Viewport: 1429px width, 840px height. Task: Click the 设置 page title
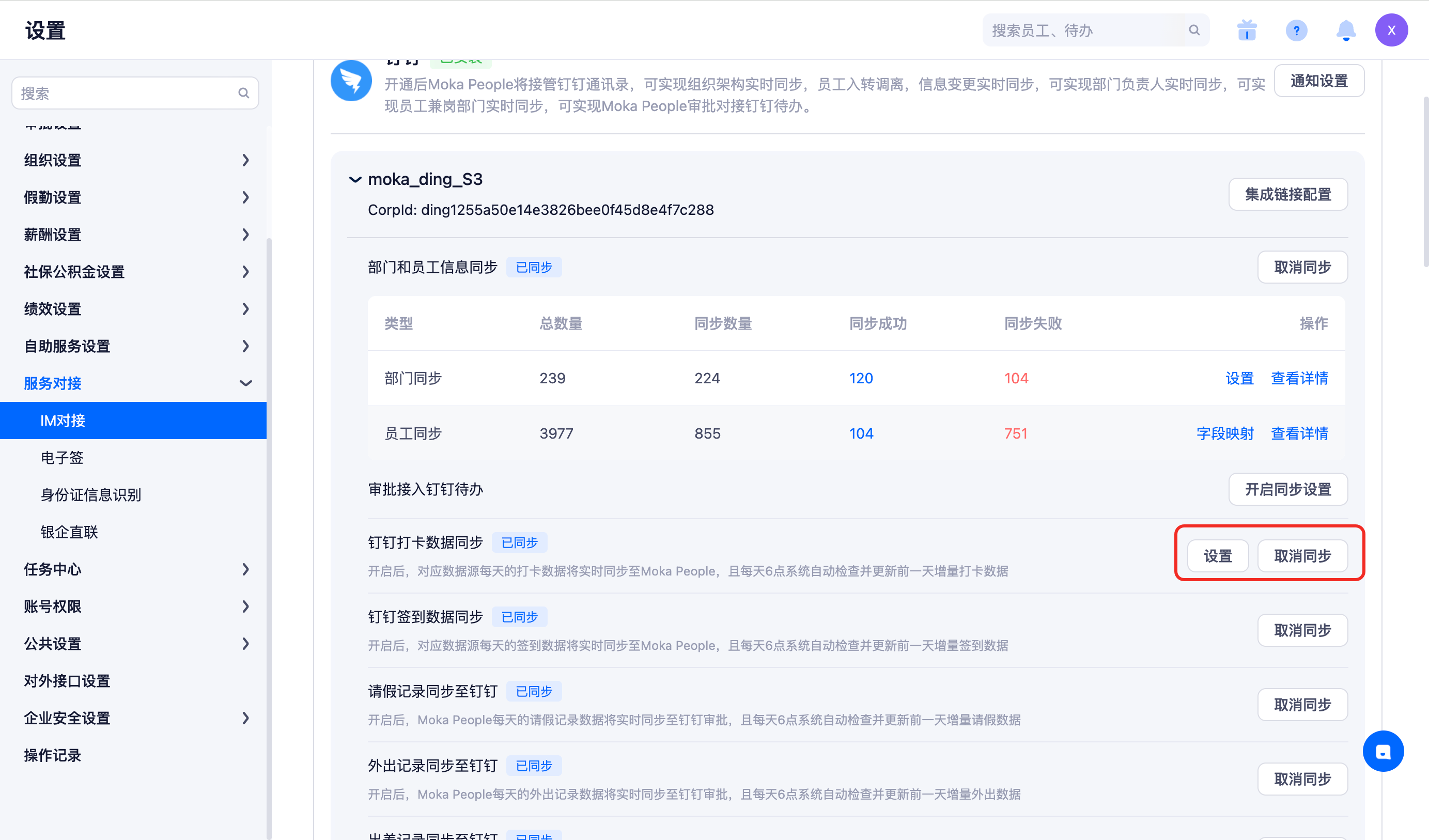[45, 30]
